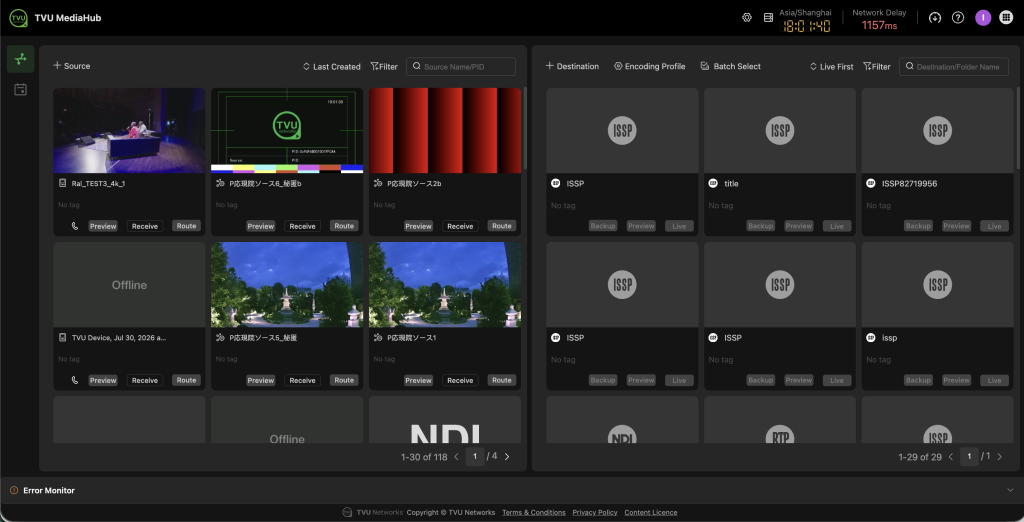This screenshot has width=1024, height=522.
Task: Click the magnifier in the destination search box
Action: click(909, 67)
